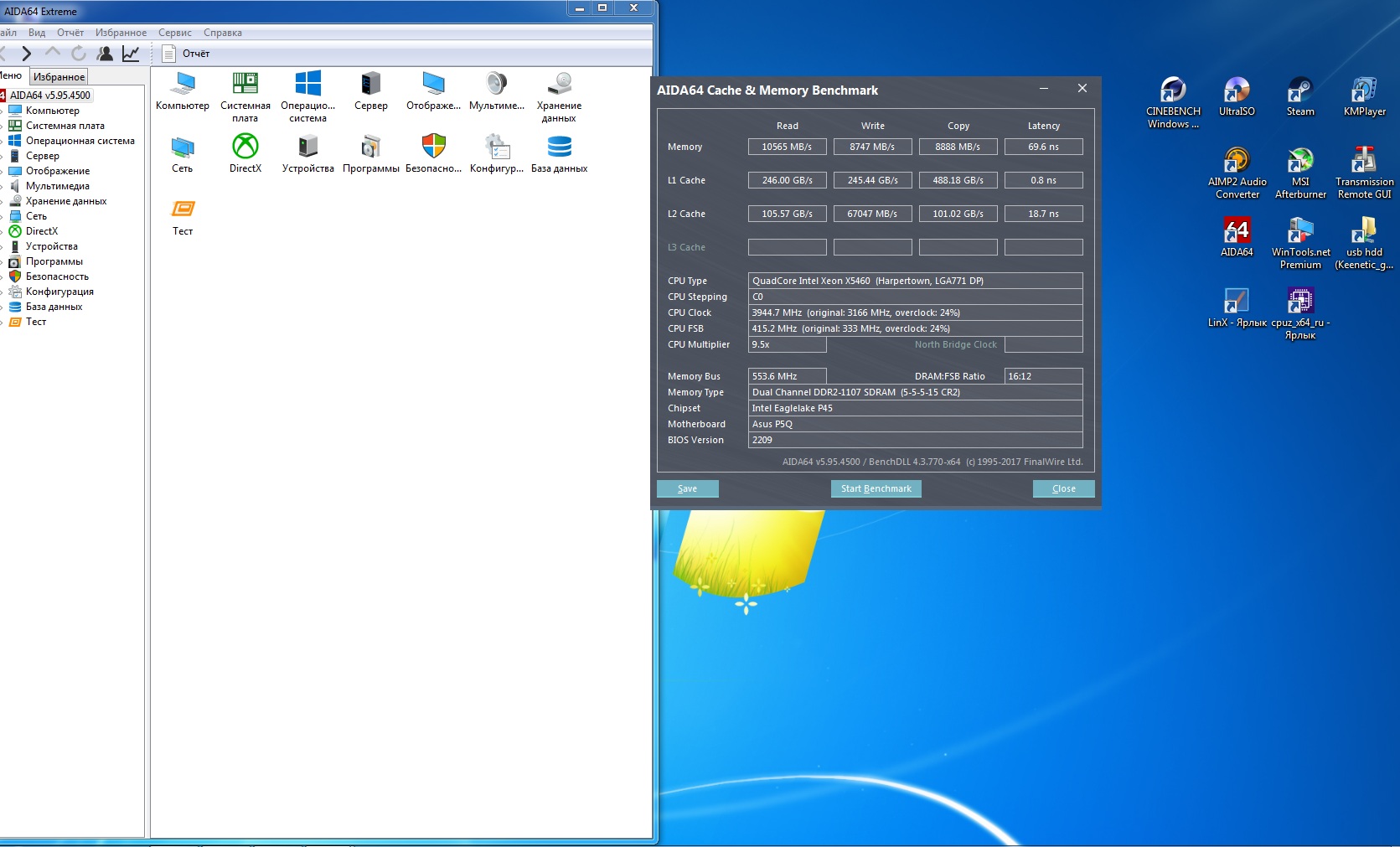Open the Вид menu
The image size is (1400, 847).
(37, 33)
